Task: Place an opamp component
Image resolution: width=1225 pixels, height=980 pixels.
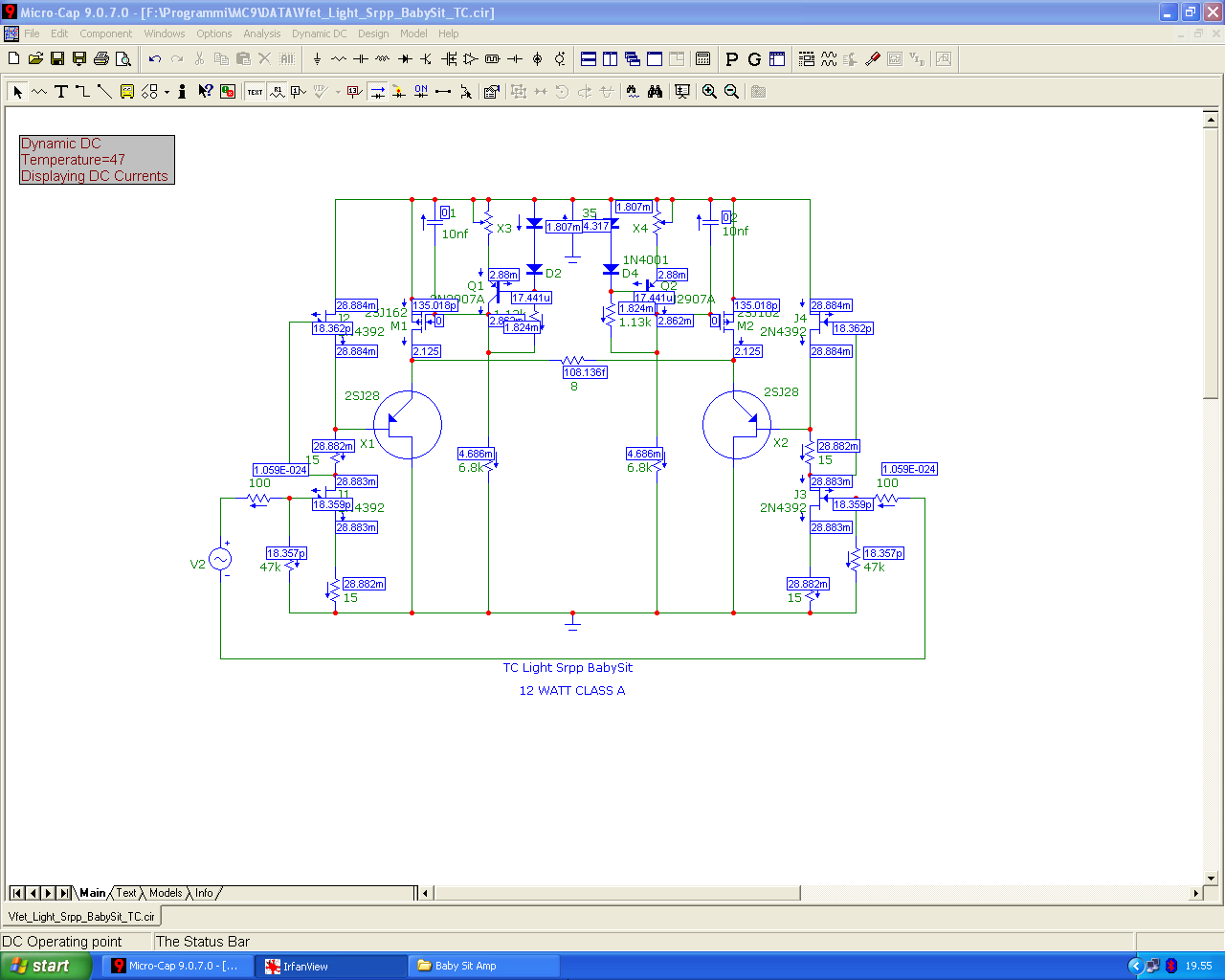Action: [x=471, y=59]
